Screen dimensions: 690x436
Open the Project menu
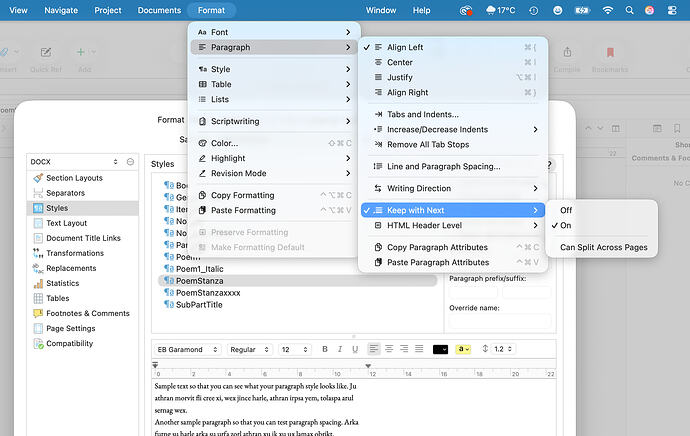(108, 10)
